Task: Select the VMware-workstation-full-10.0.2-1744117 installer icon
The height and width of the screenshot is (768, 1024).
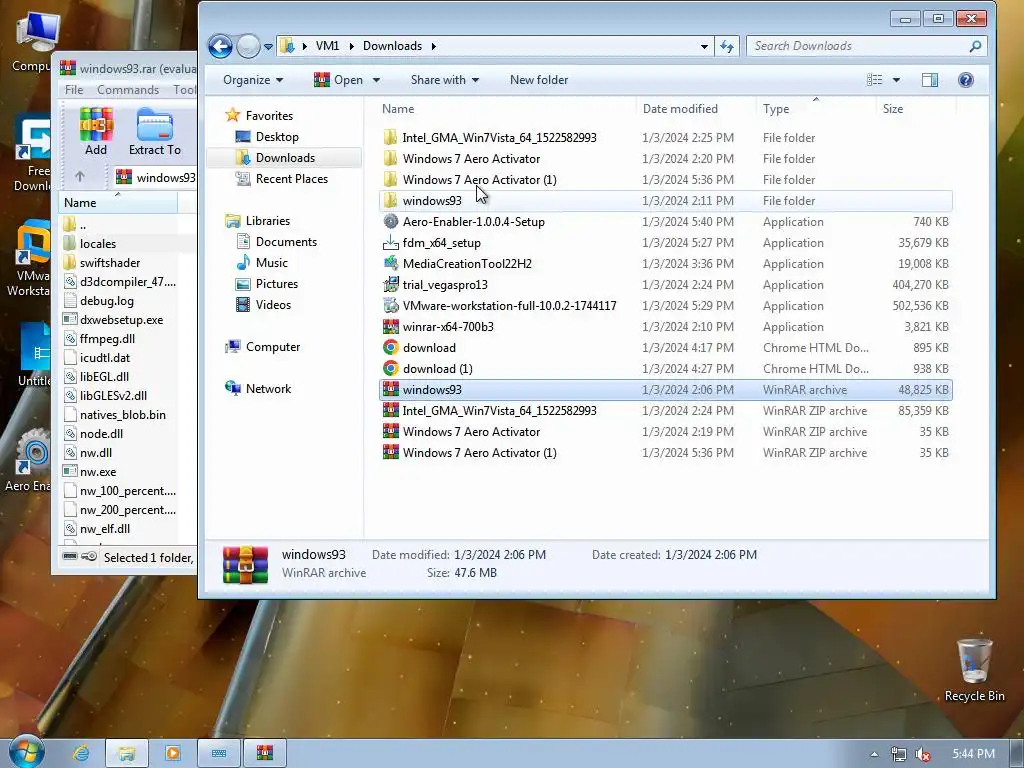Action: [x=391, y=305]
